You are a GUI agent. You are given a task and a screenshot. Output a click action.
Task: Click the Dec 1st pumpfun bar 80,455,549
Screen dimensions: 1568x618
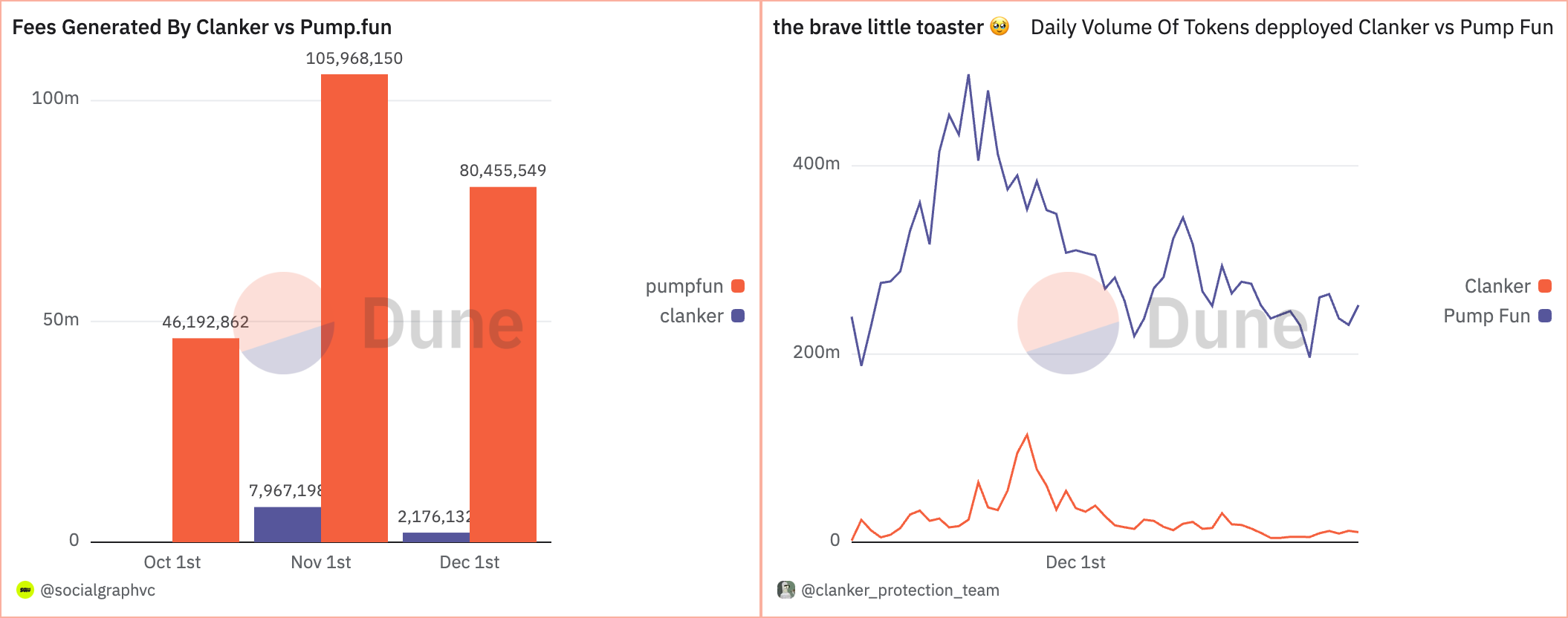click(x=503, y=365)
